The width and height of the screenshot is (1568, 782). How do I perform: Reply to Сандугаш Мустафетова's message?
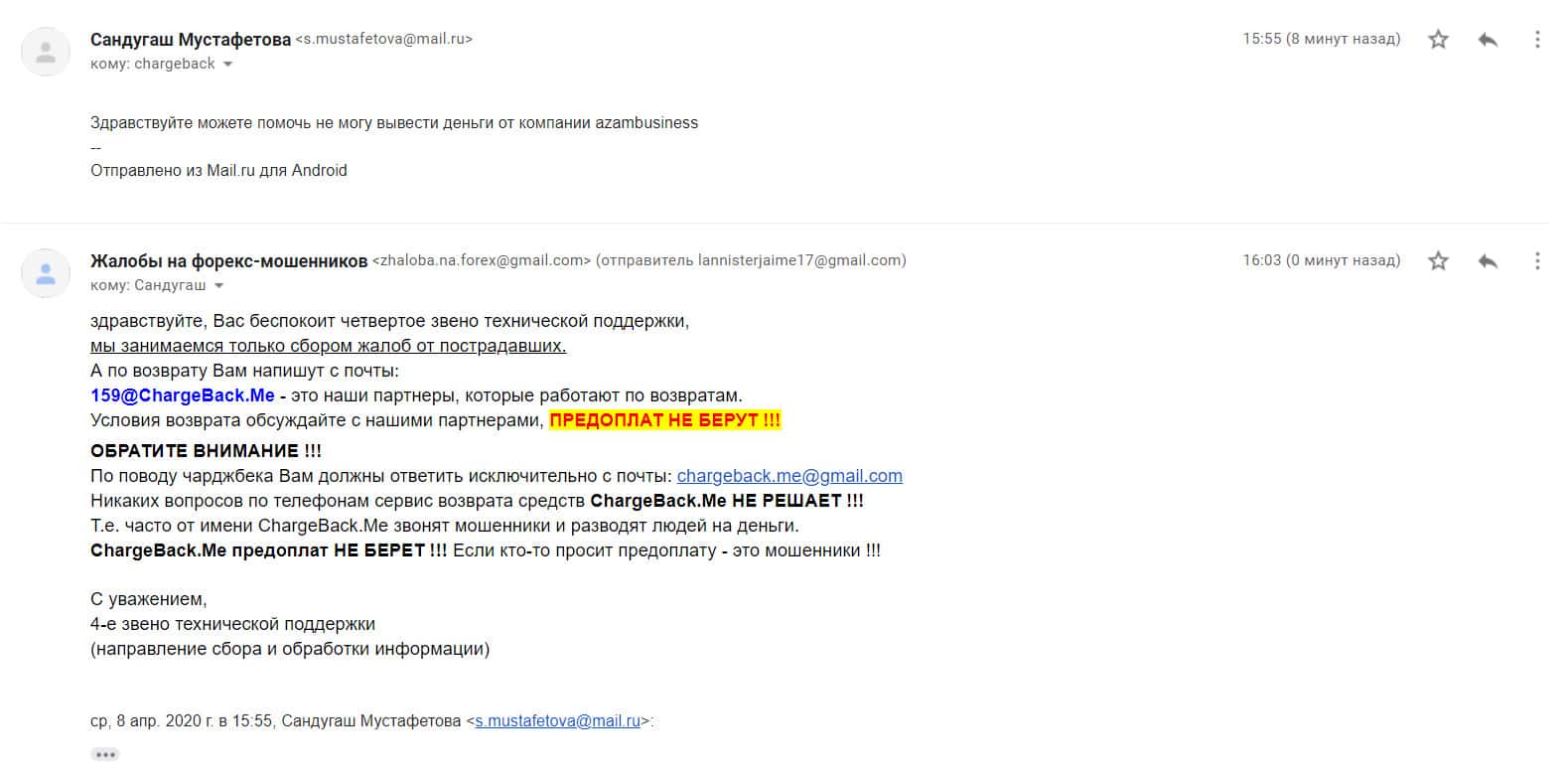click(1488, 40)
